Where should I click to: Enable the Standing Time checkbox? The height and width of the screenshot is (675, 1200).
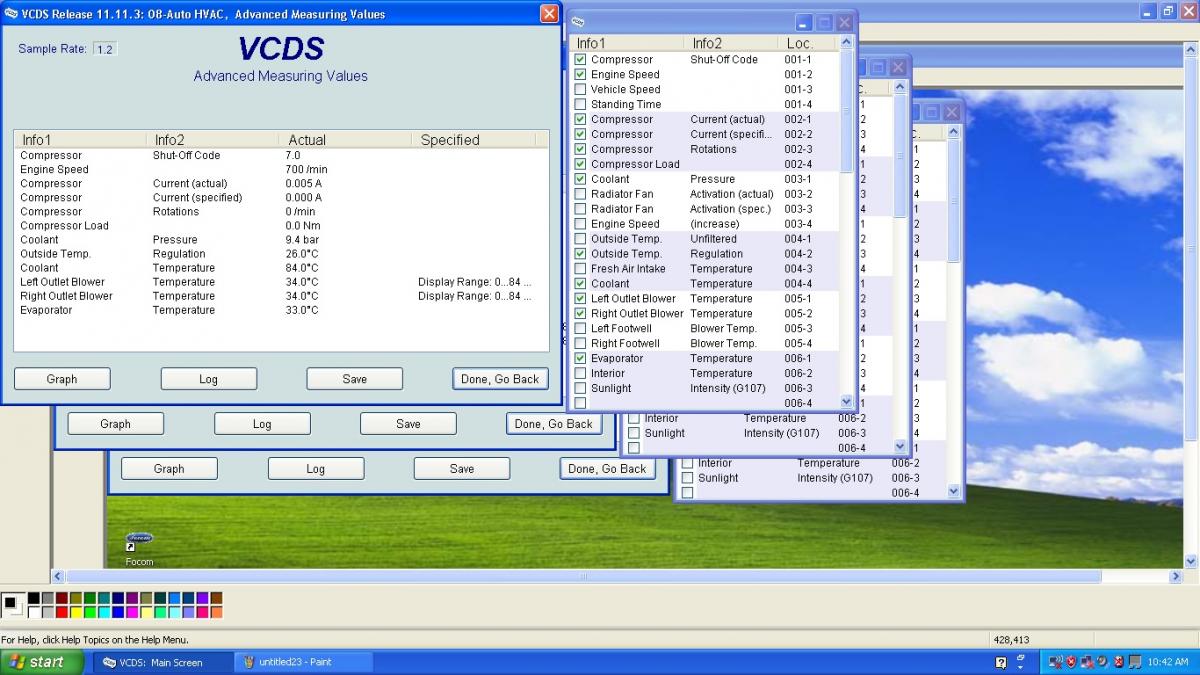[580, 104]
